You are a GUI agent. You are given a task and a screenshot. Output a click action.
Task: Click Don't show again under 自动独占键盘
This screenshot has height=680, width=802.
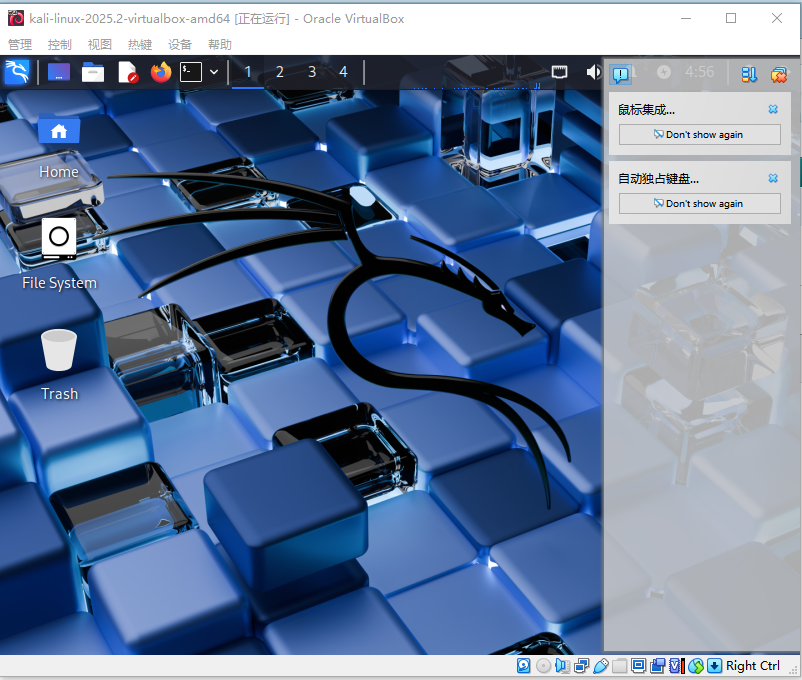(x=700, y=204)
